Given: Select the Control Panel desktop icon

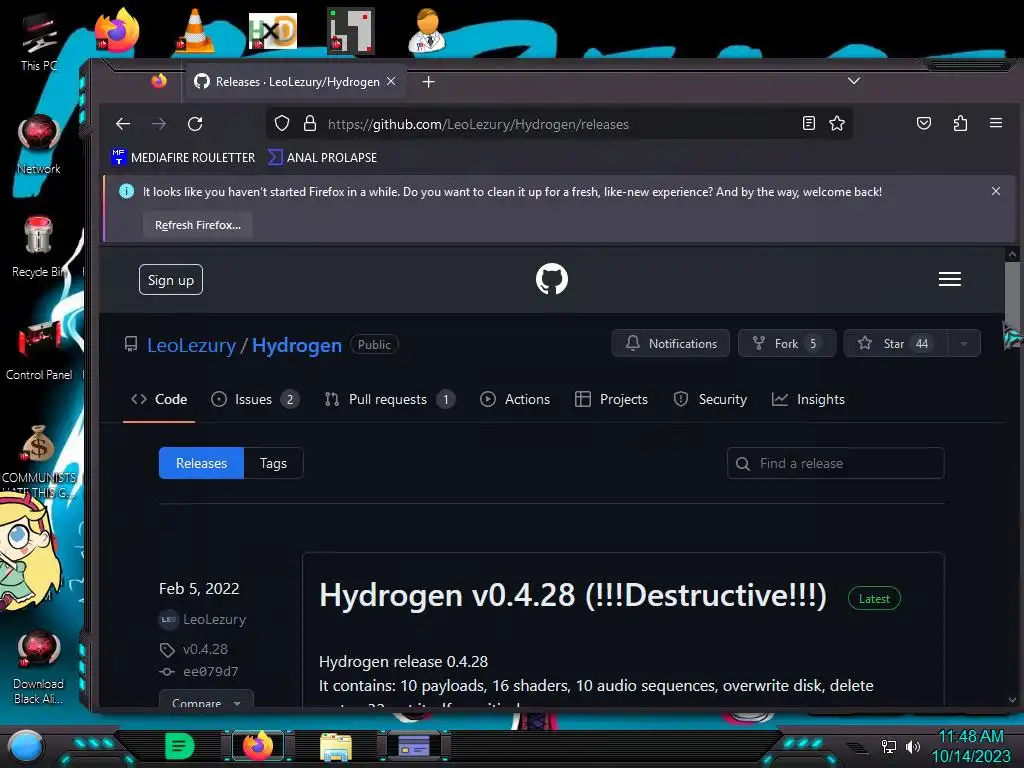Looking at the screenshot, I should [39, 350].
